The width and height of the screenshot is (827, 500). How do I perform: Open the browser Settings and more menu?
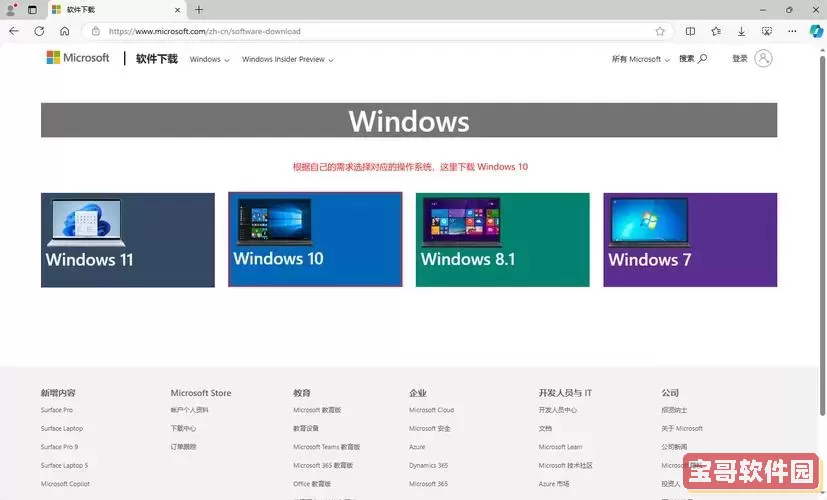pyautogui.click(x=792, y=31)
